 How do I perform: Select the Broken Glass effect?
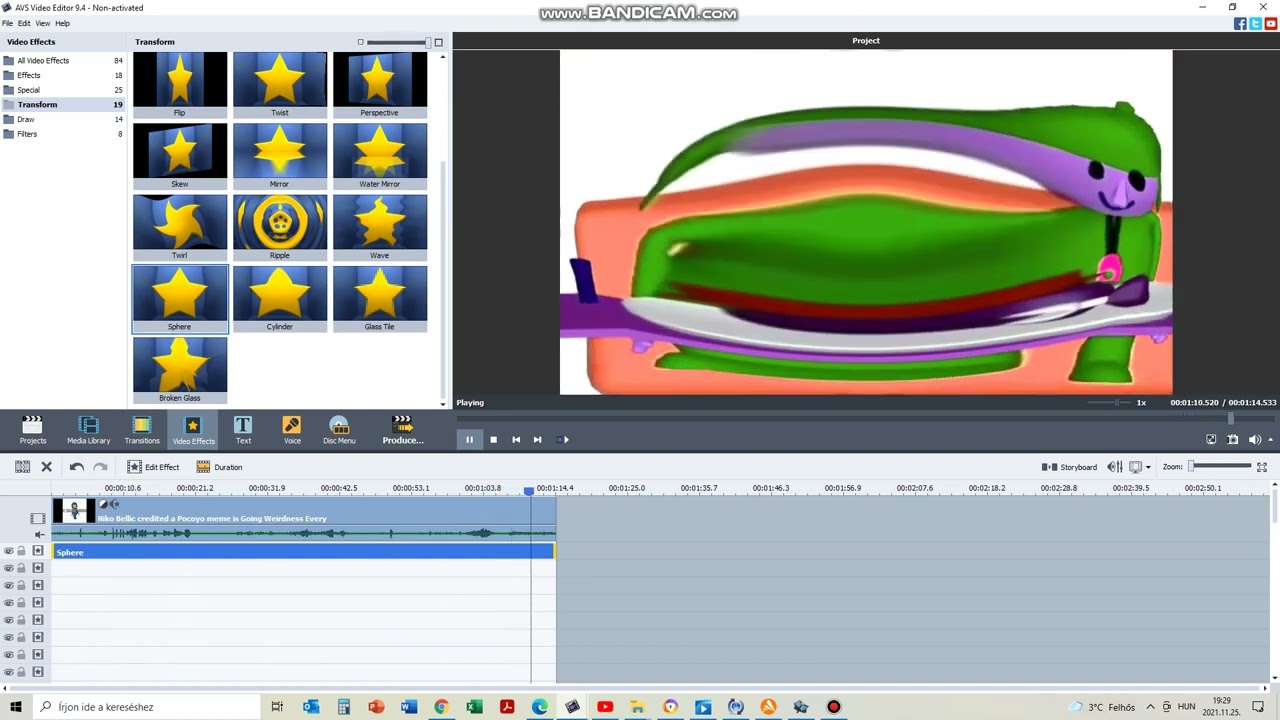180,370
